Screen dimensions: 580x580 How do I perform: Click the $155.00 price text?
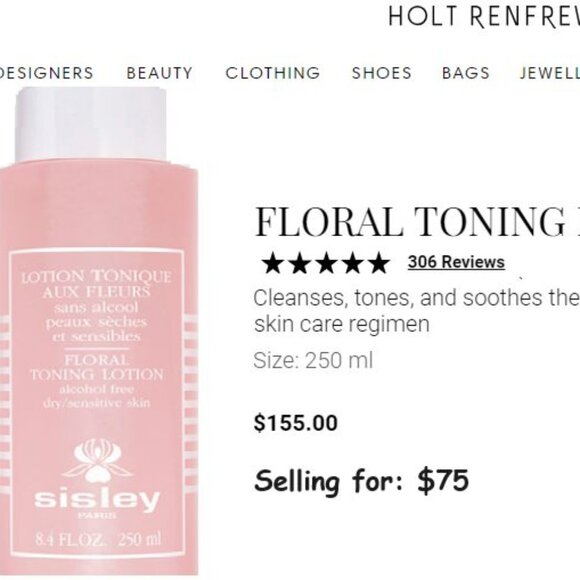[296, 423]
